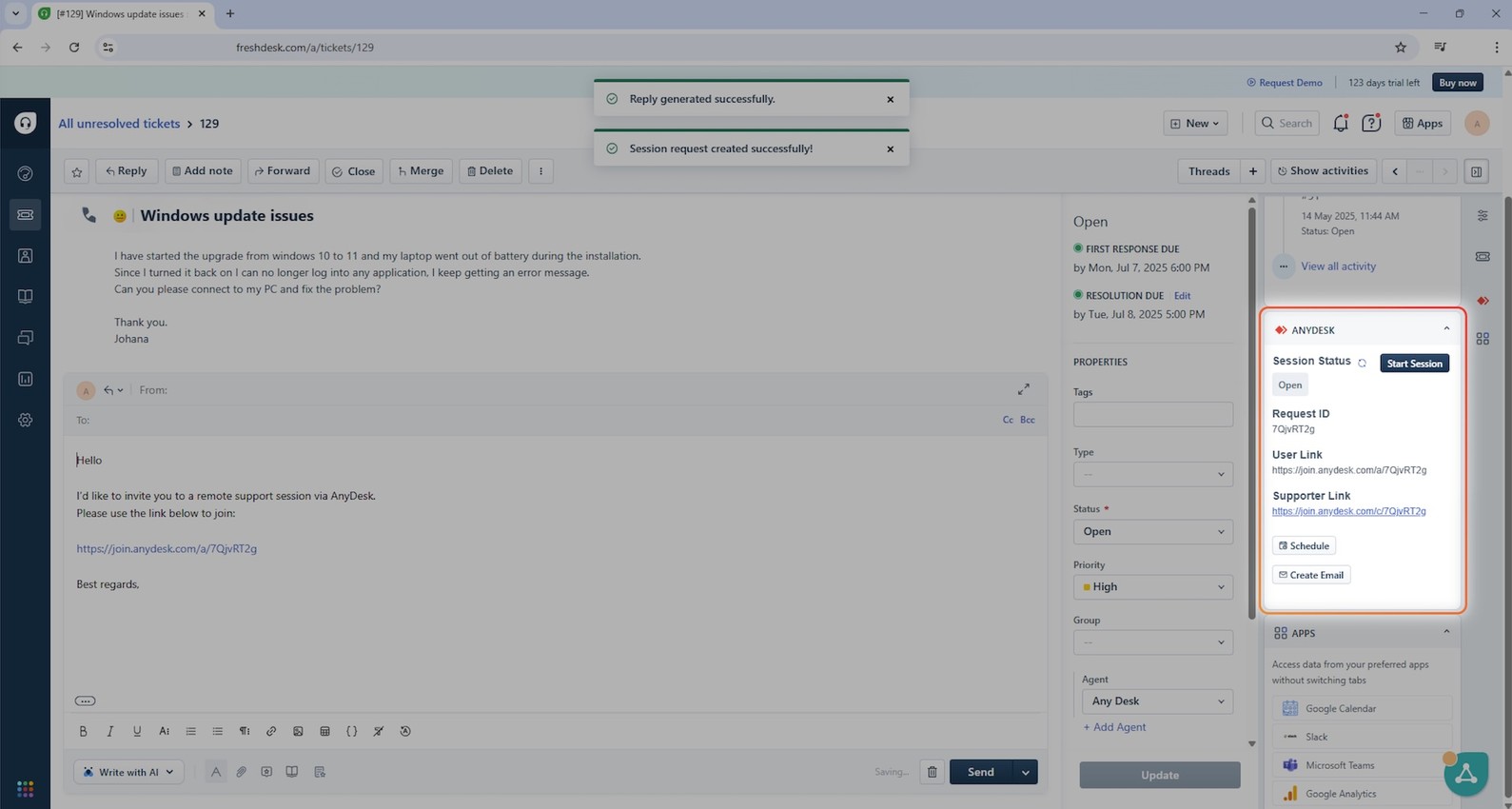Click the attach file paperclip icon
This screenshot has width=1512, height=809.
[242, 772]
